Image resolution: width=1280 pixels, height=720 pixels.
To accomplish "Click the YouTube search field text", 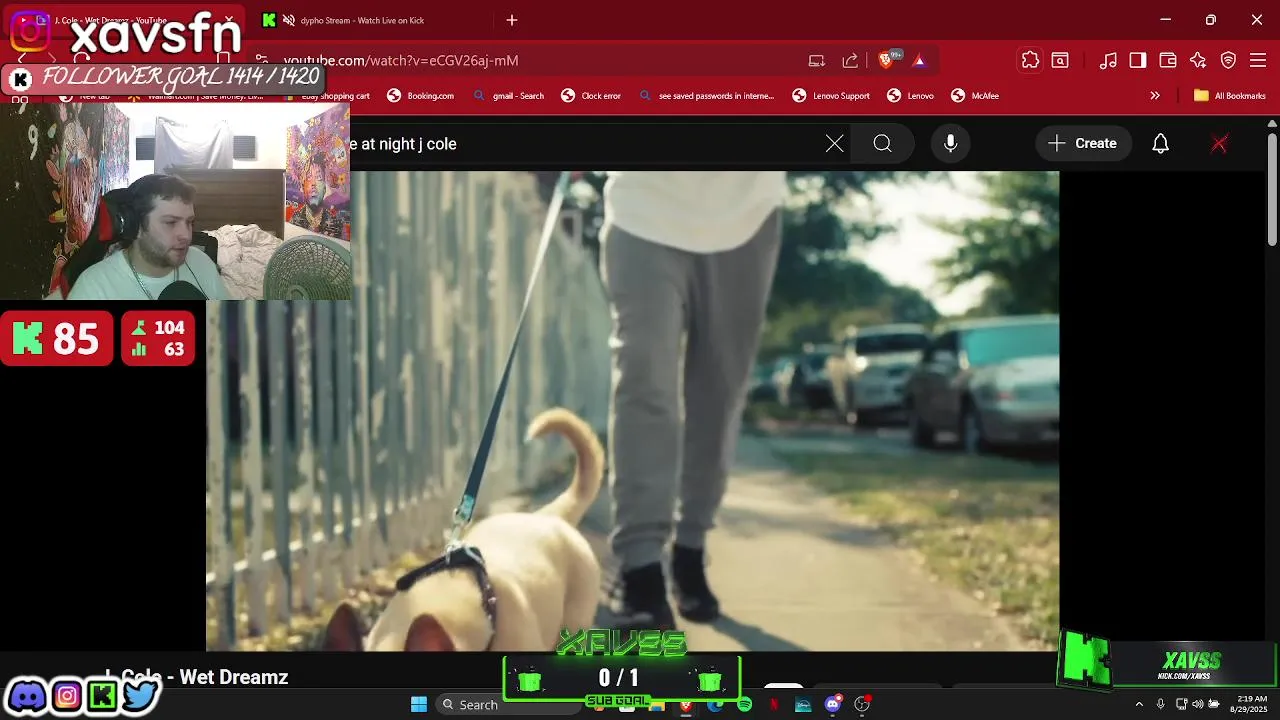I will pos(403,144).
